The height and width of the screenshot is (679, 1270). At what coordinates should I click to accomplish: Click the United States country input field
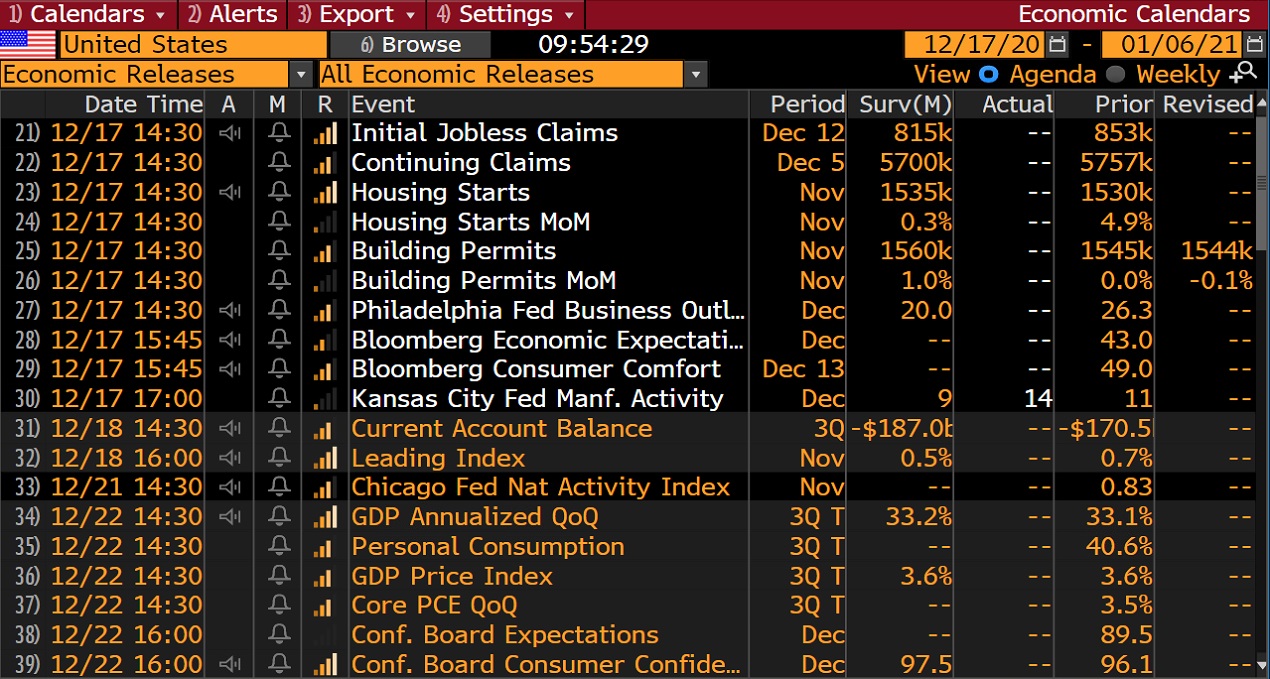[x=193, y=45]
